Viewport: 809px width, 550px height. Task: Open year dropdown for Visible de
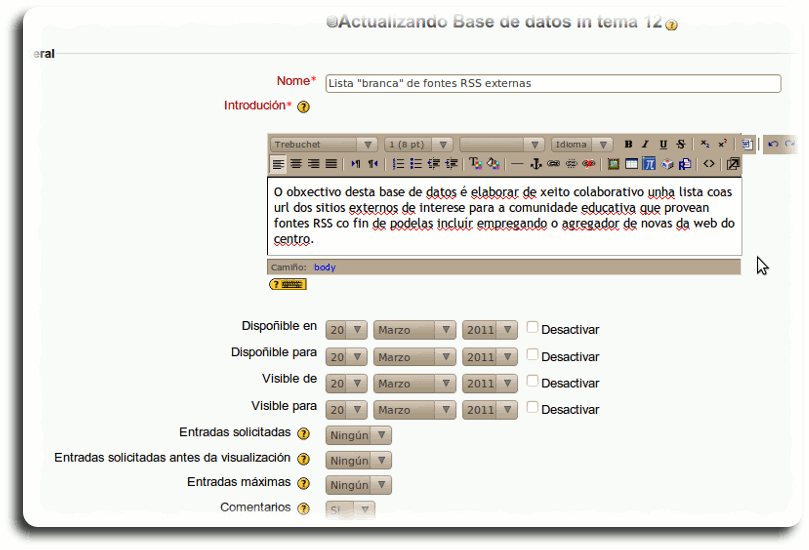tap(490, 383)
